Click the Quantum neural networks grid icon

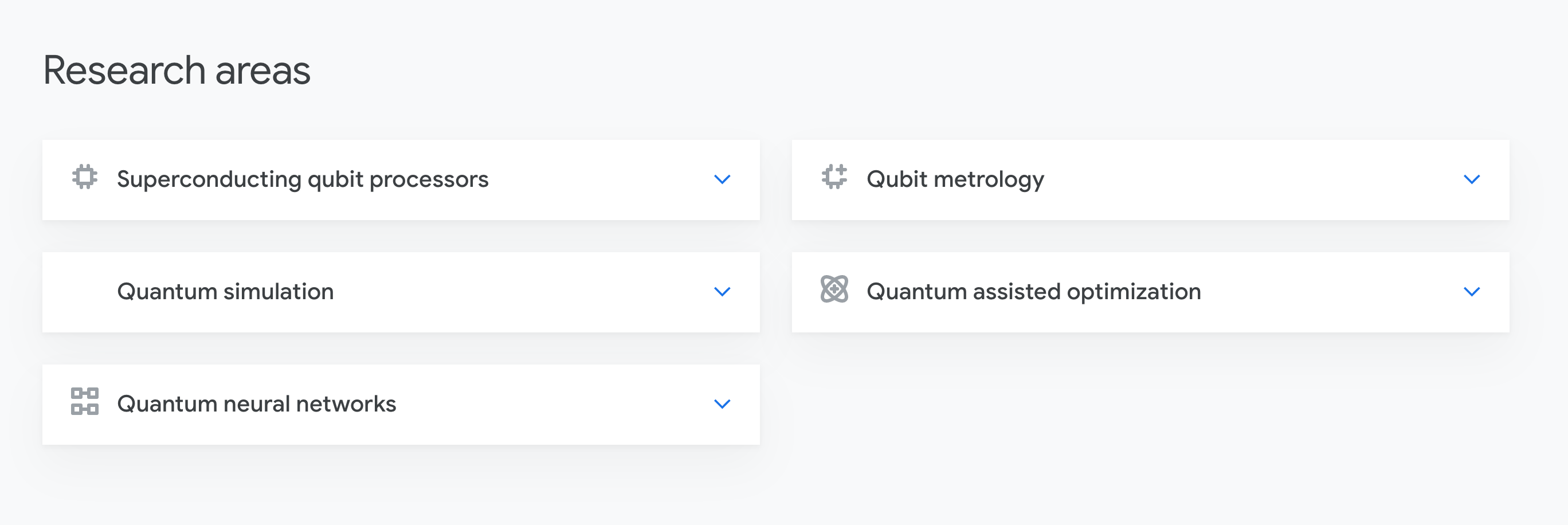point(85,401)
